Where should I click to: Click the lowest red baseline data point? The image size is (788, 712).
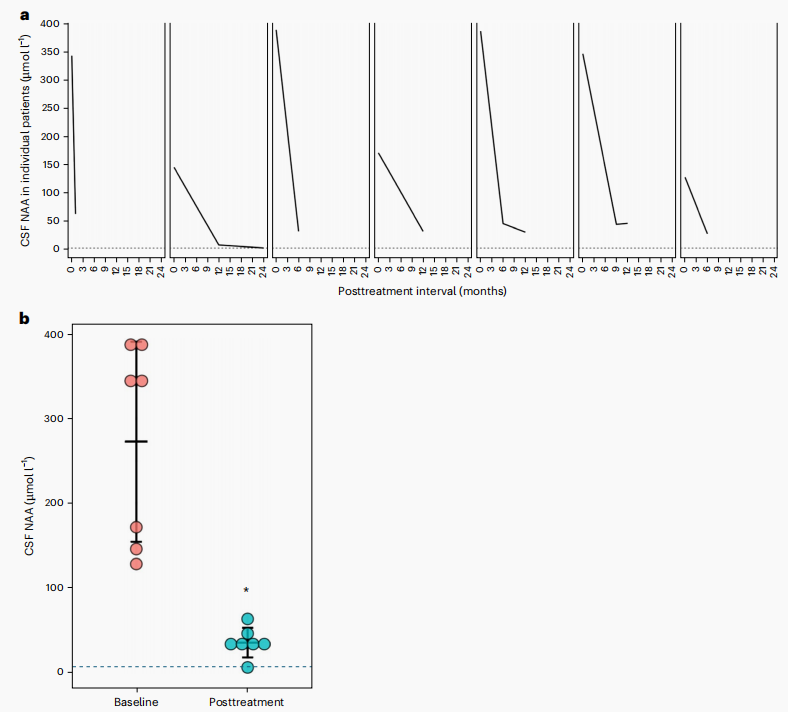pyautogui.click(x=136, y=564)
